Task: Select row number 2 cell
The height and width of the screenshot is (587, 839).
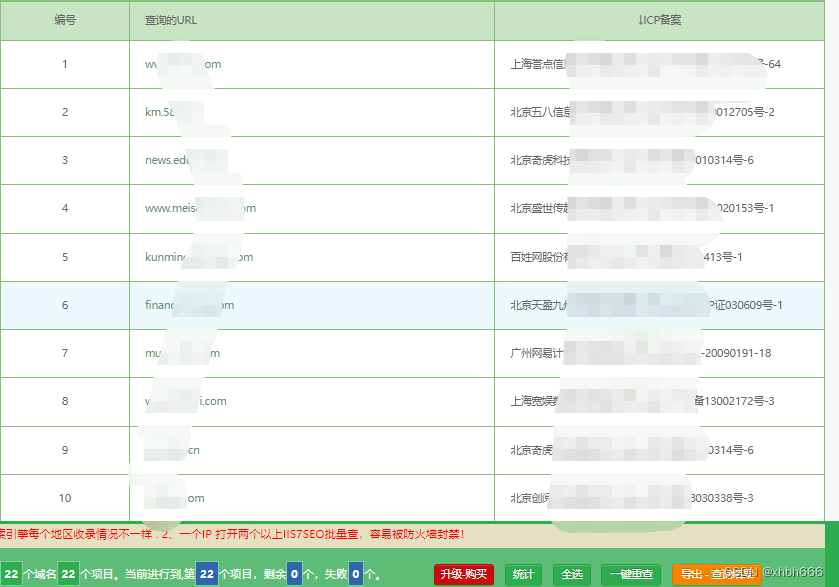Action: [x=65, y=112]
